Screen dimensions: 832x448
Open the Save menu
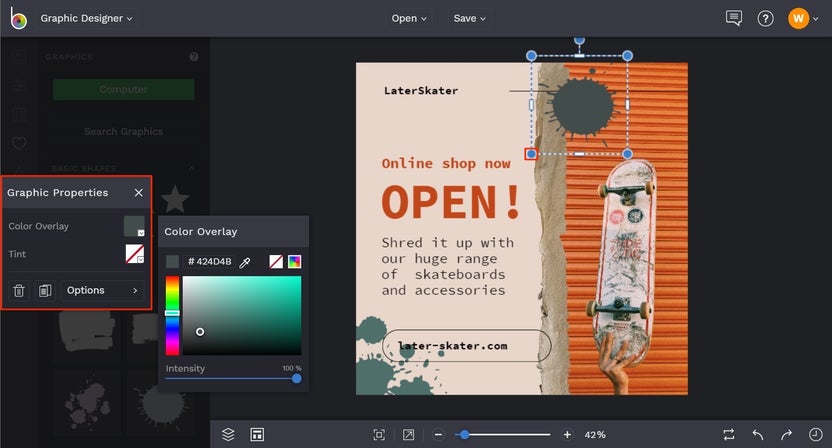pyautogui.click(x=470, y=19)
